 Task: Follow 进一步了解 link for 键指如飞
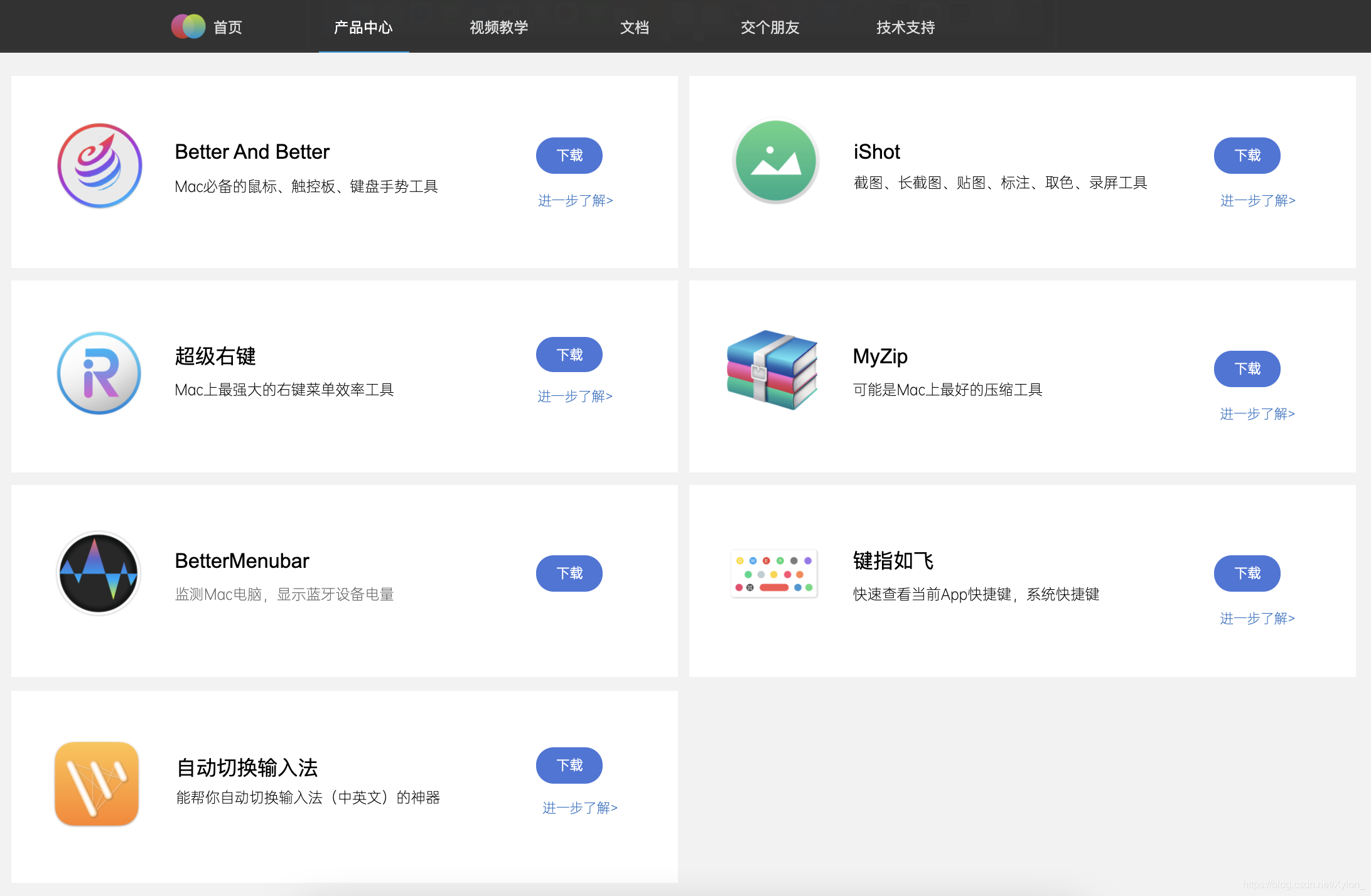(1257, 619)
